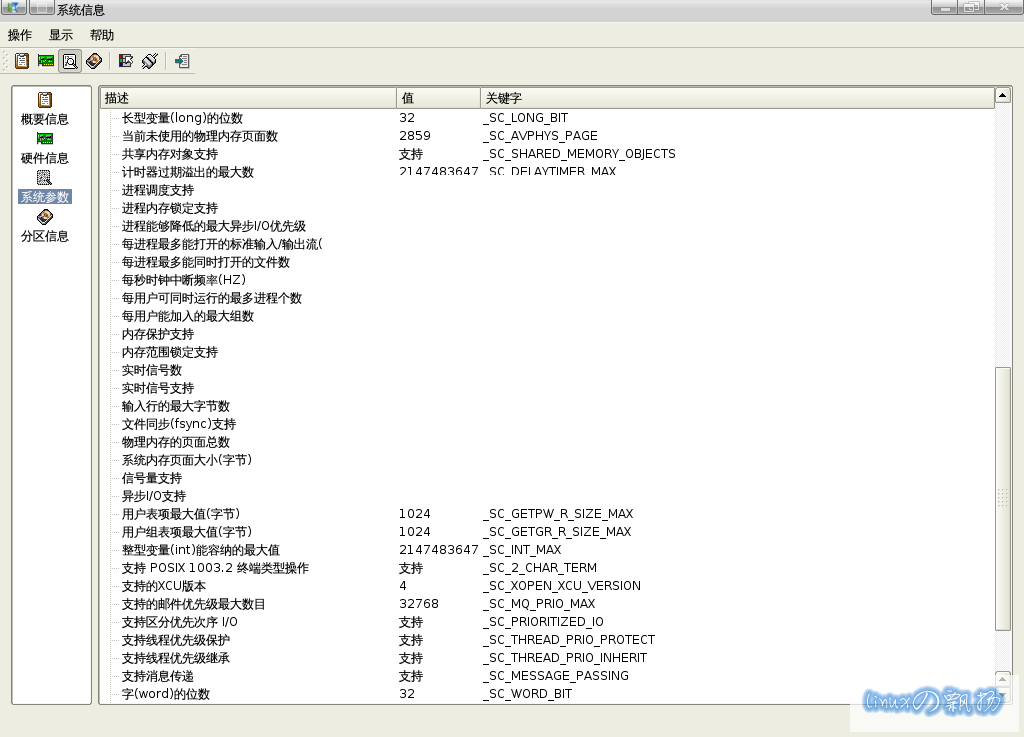Click the 关键字 column header
Image resolution: width=1024 pixels, height=737 pixels.
coord(736,97)
